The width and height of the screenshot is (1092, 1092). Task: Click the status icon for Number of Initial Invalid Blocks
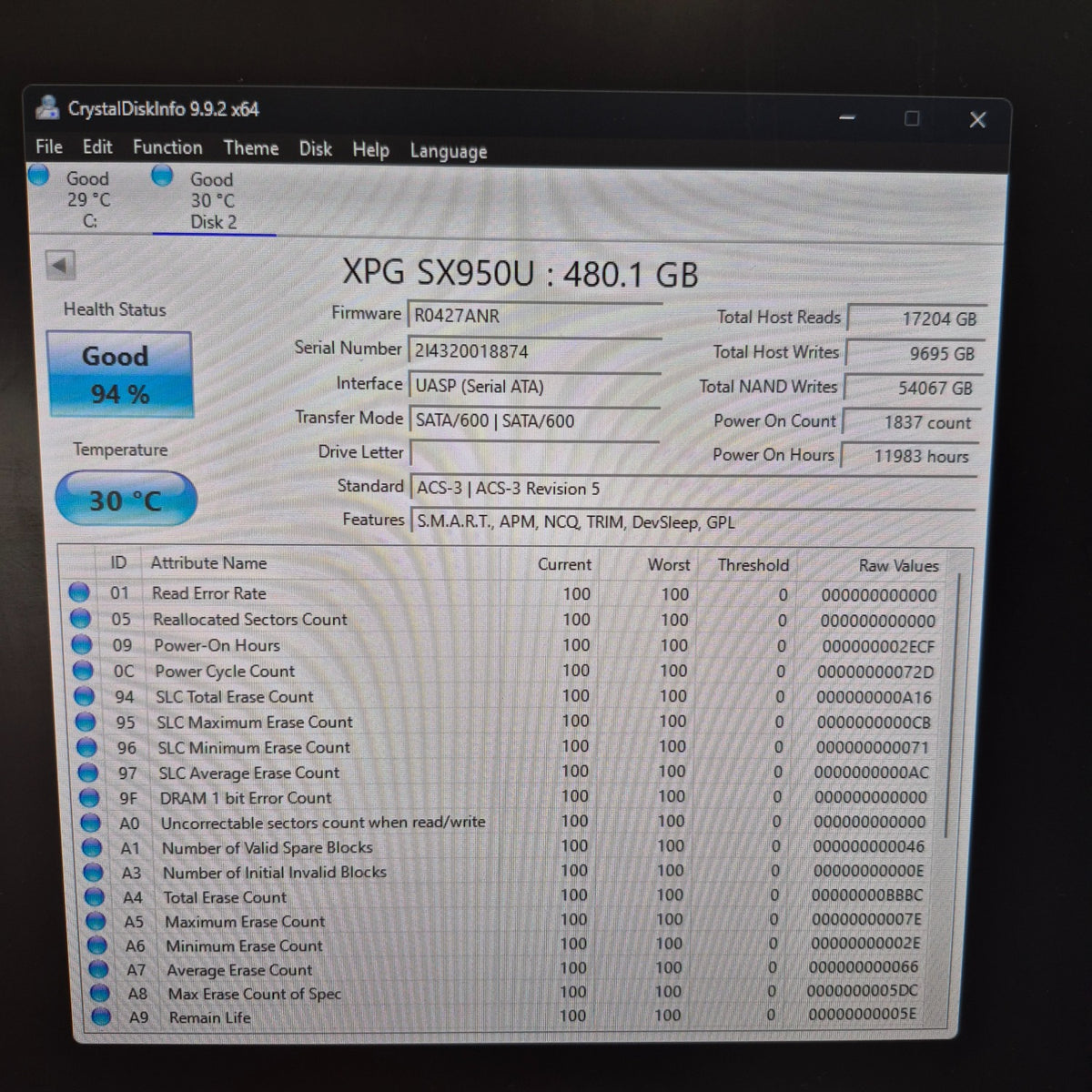coord(94,872)
